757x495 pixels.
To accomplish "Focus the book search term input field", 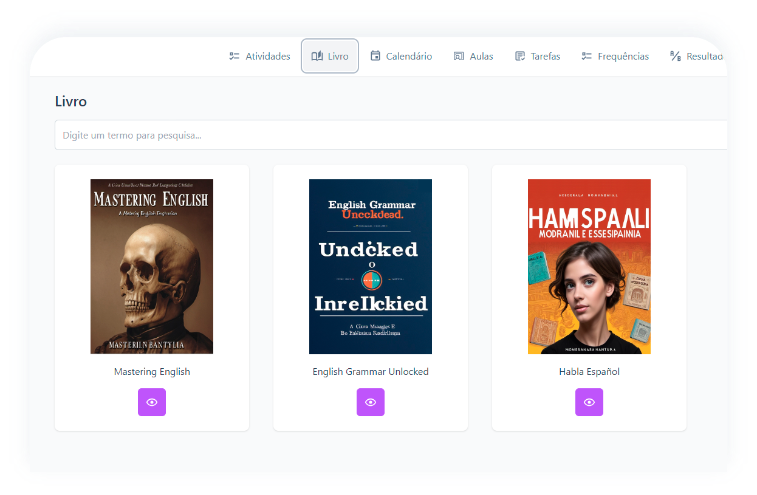I will pyautogui.click(x=390, y=135).
